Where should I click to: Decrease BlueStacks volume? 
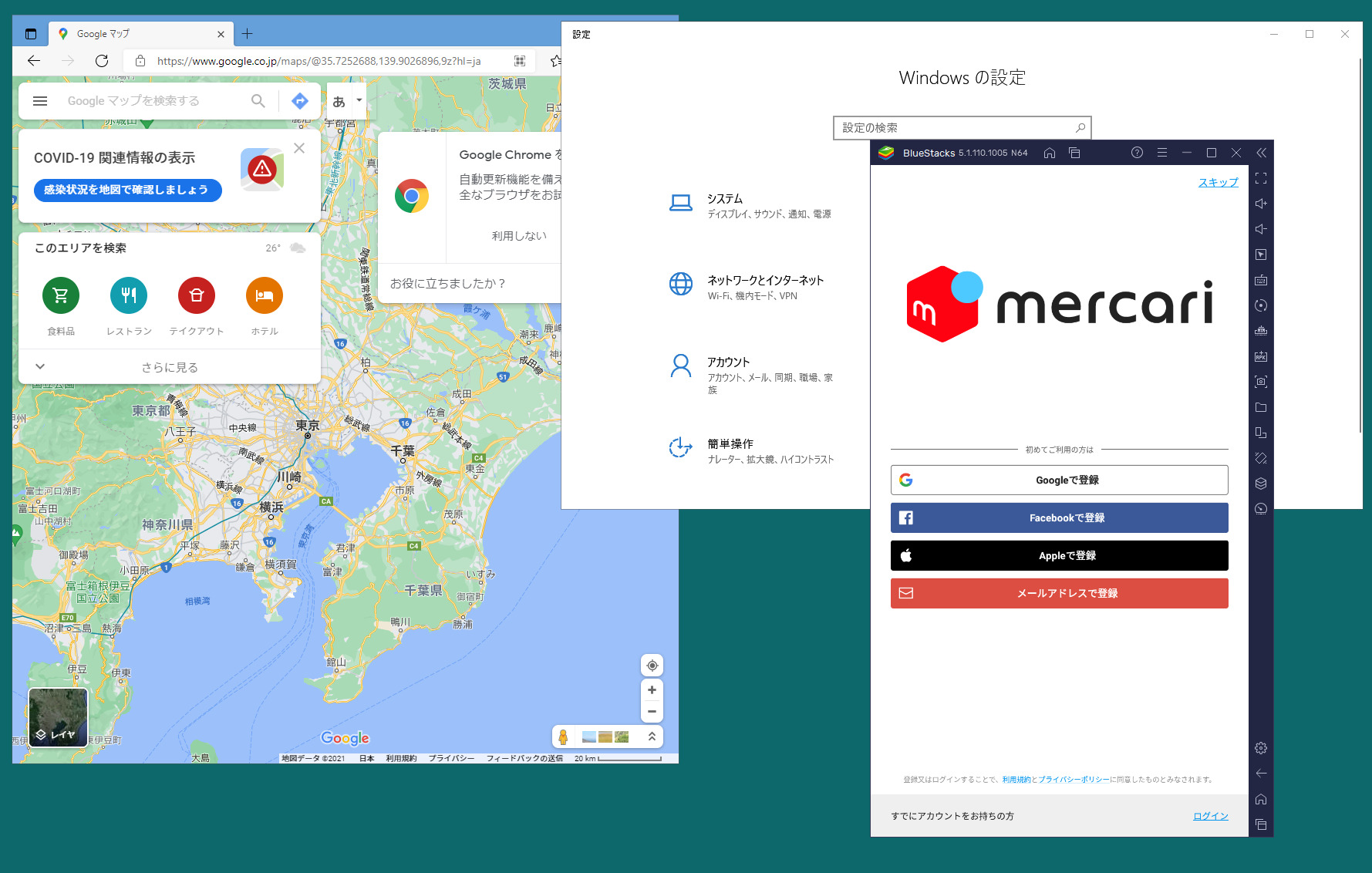(x=1261, y=229)
